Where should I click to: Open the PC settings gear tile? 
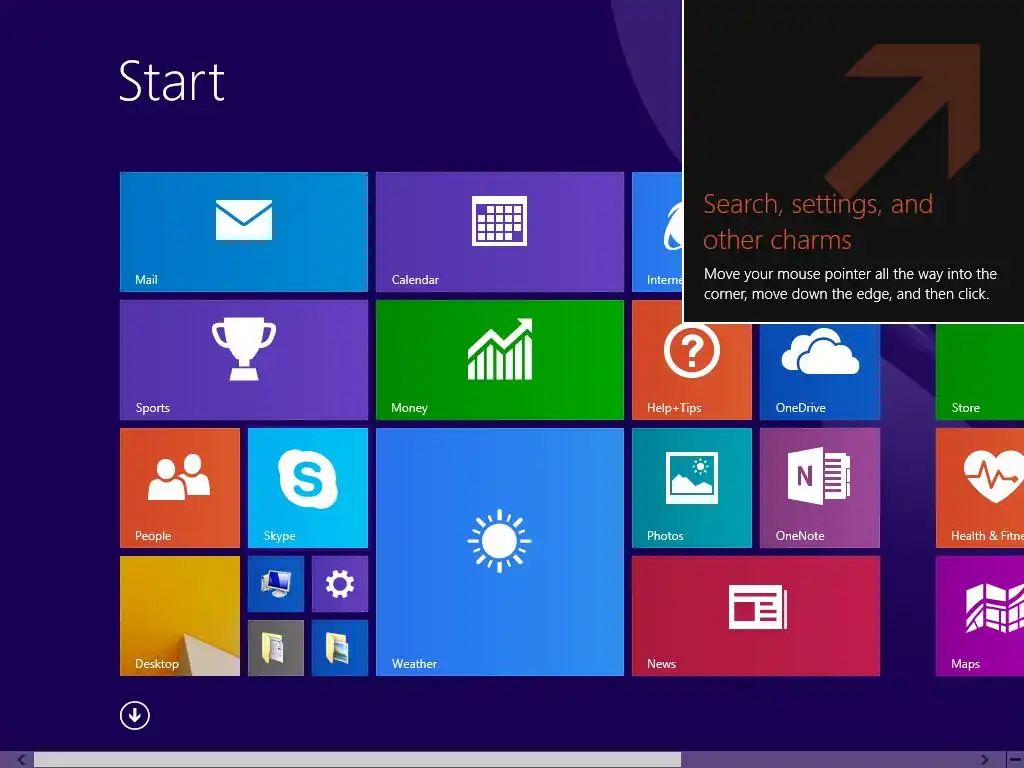click(340, 584)
